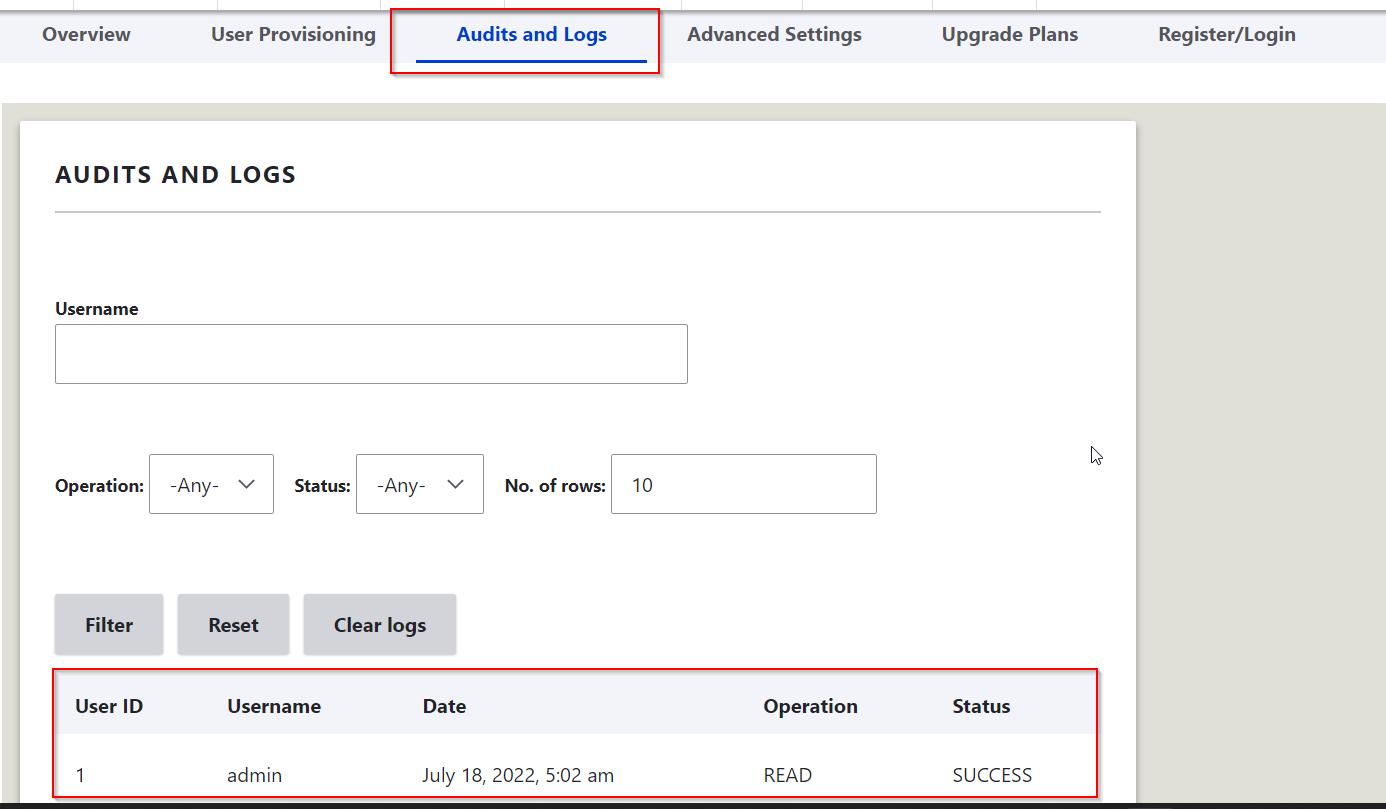Expand the Status filter dropdown
Viewport: 1386px width, 809px height.
pos(419,484)
